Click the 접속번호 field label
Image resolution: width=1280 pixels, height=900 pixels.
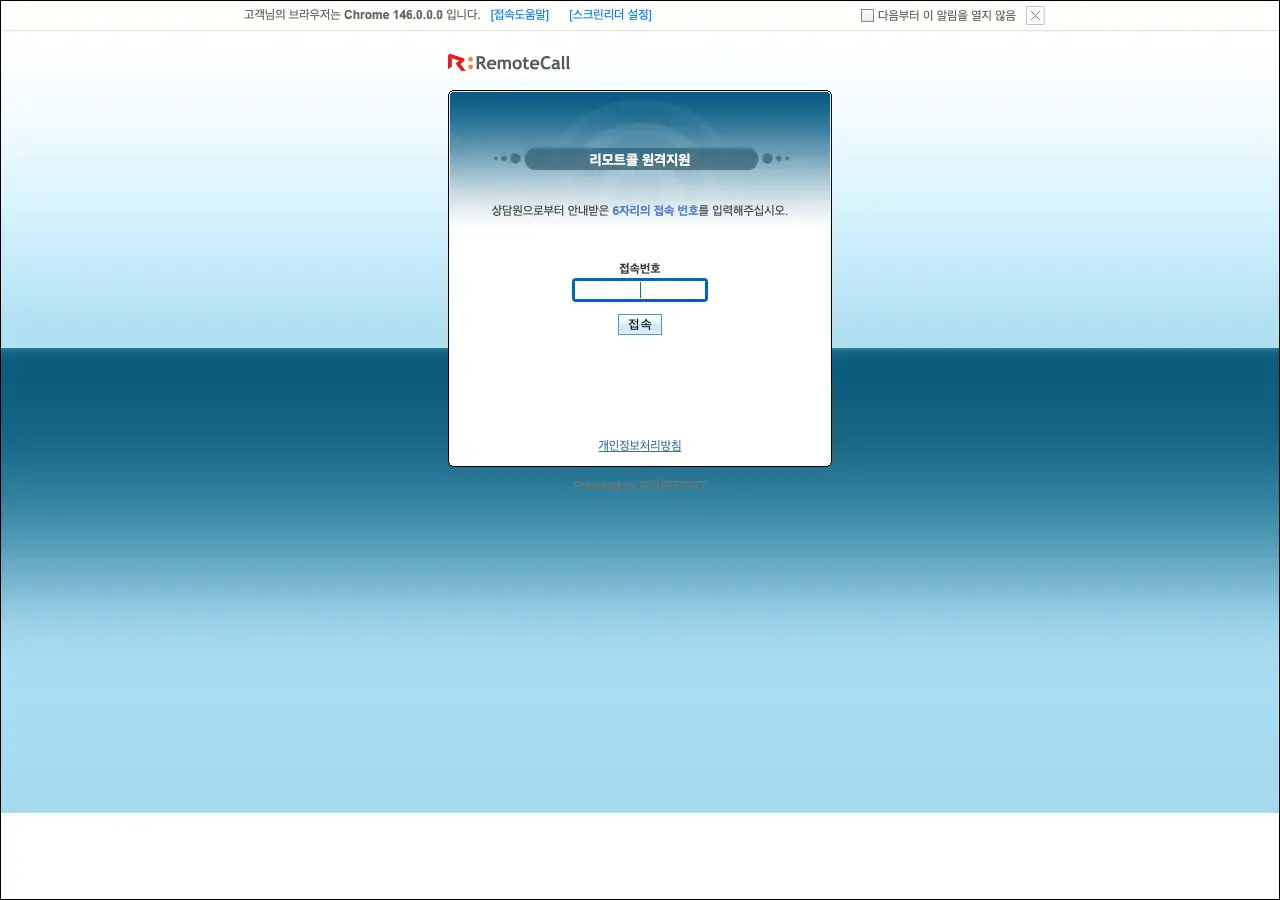pos(640,268)
